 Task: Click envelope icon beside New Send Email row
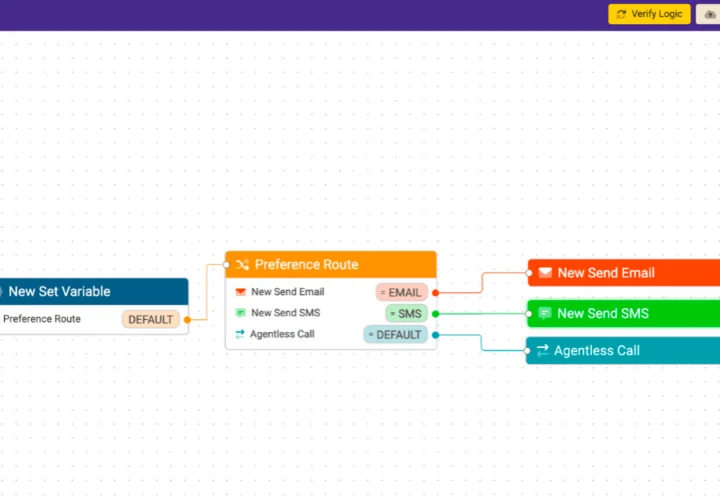point(240,292)
